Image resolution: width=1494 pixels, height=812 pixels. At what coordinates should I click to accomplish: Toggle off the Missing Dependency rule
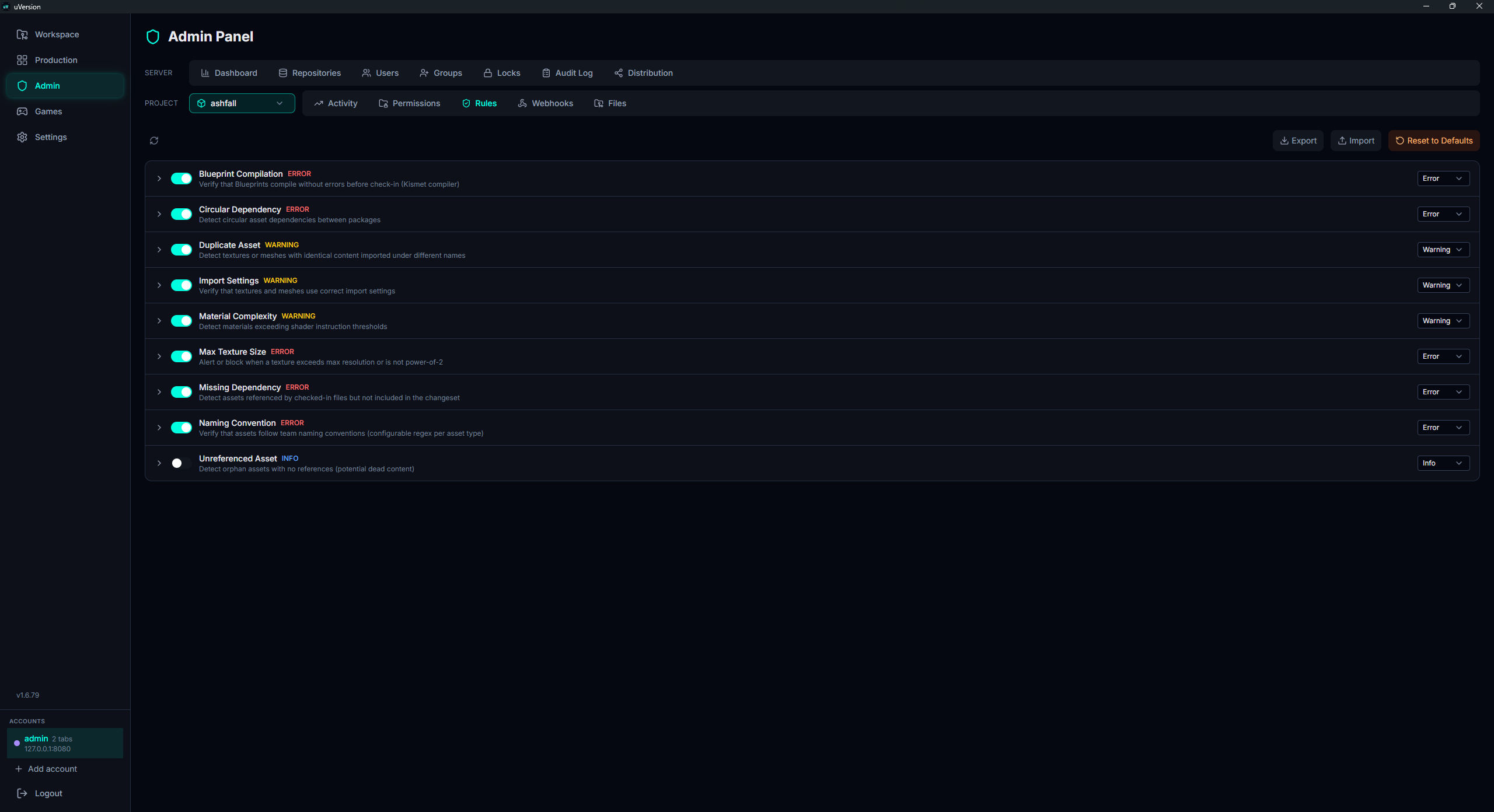[x=181, y=392]
